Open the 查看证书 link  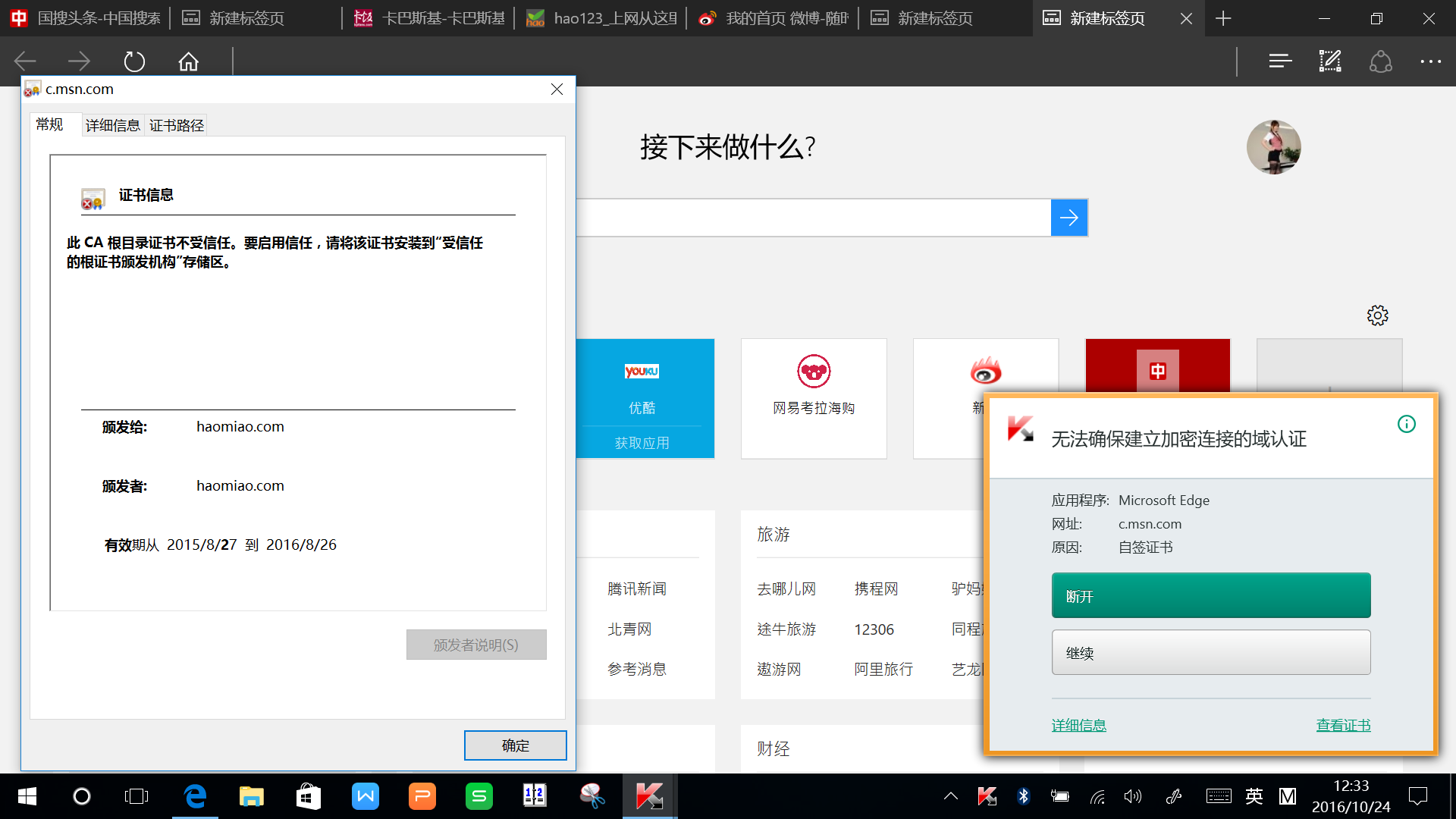click(x=1343, y=726)
